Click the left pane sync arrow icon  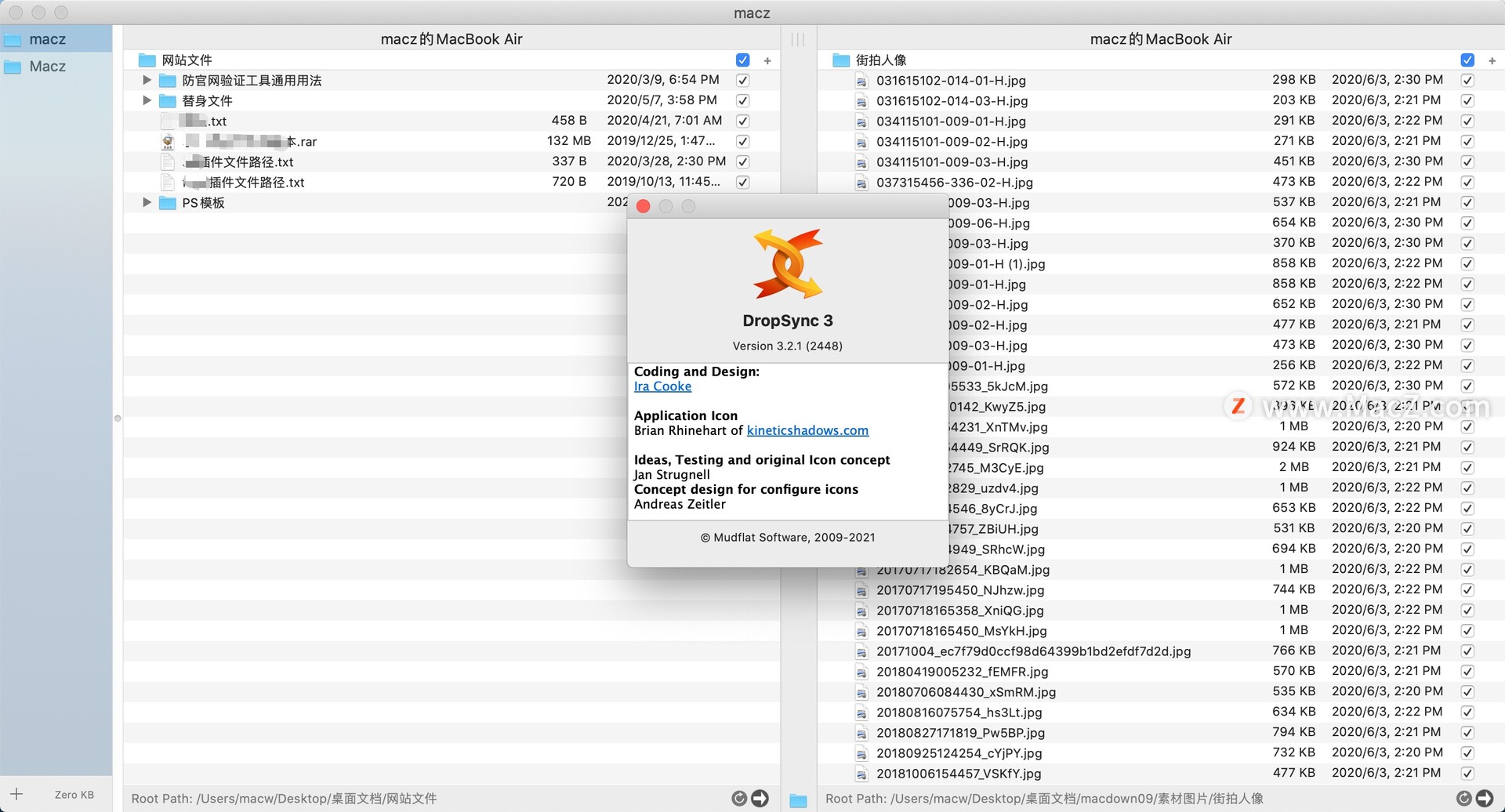[760, 798]
